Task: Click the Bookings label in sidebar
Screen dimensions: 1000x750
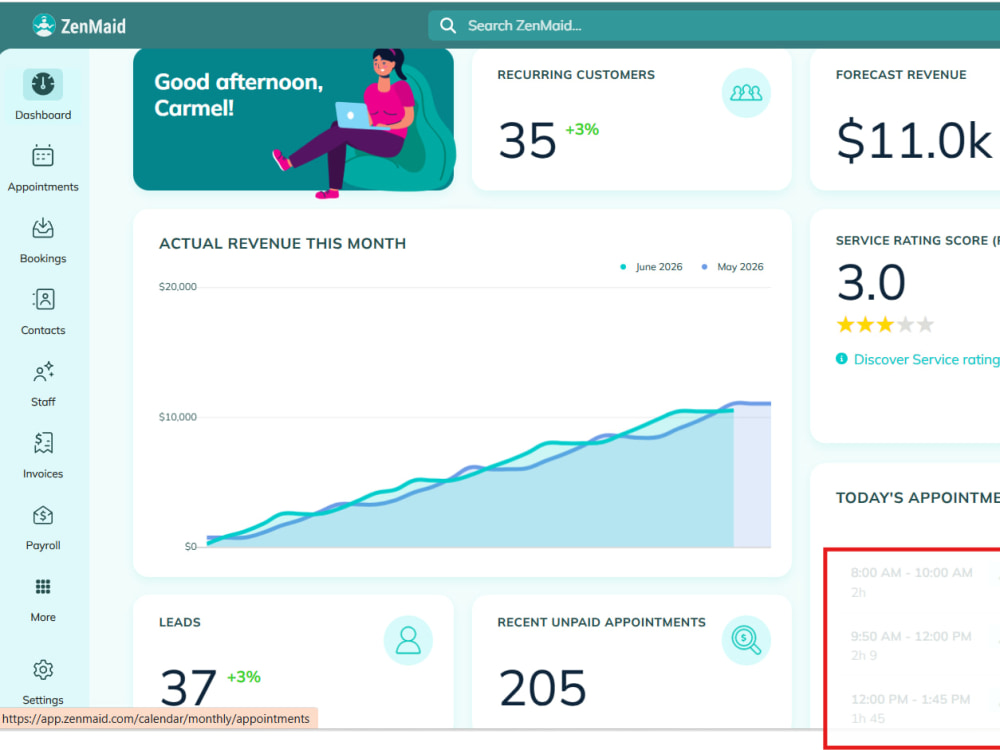Action: tap(43, 258)
